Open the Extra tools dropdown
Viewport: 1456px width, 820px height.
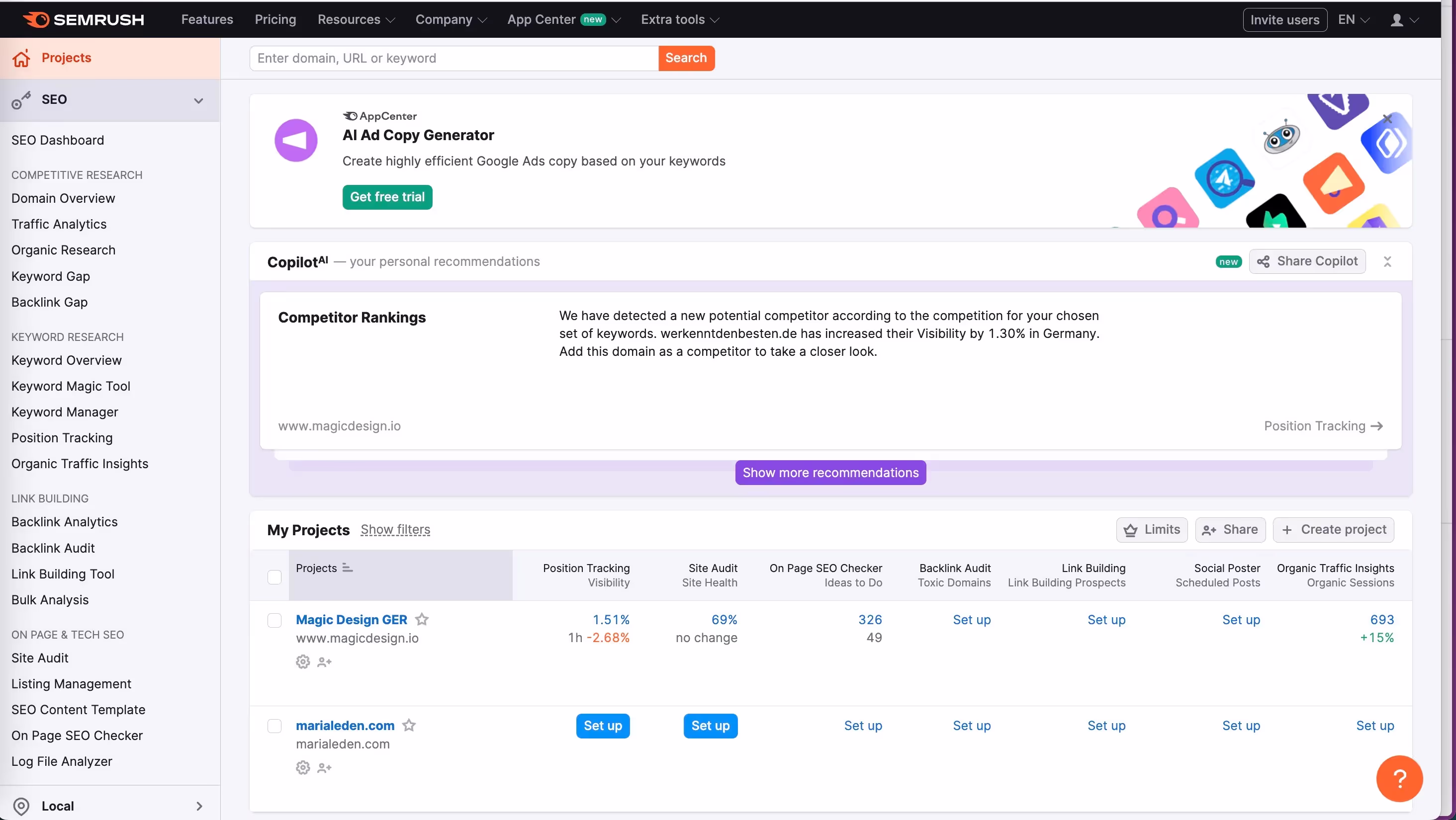[680, 20]
